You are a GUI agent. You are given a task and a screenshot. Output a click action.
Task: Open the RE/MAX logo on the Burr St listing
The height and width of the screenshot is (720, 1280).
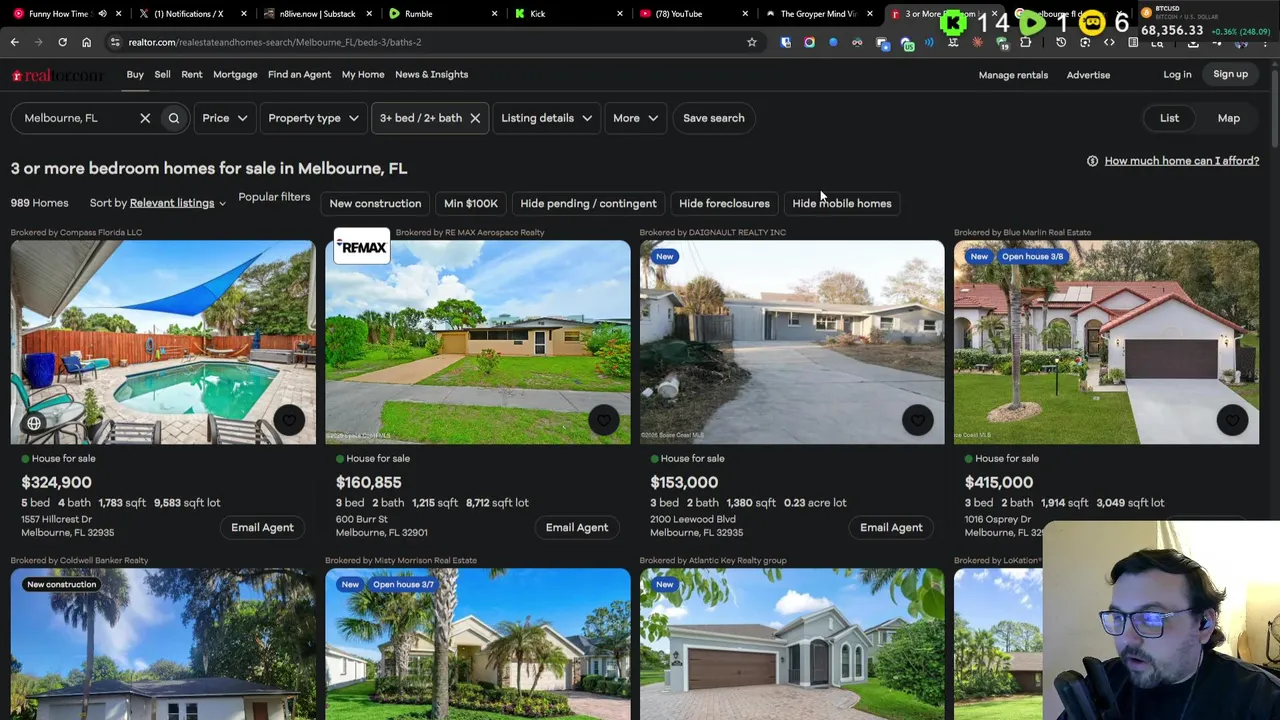click(361, 247)
